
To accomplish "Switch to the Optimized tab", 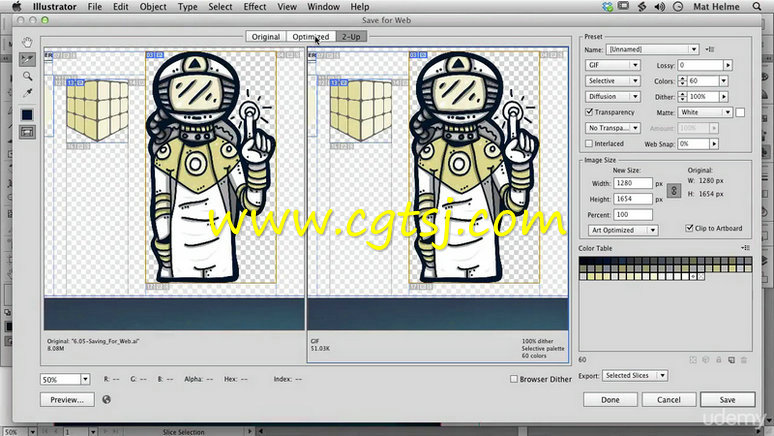I will pos(310,37).
